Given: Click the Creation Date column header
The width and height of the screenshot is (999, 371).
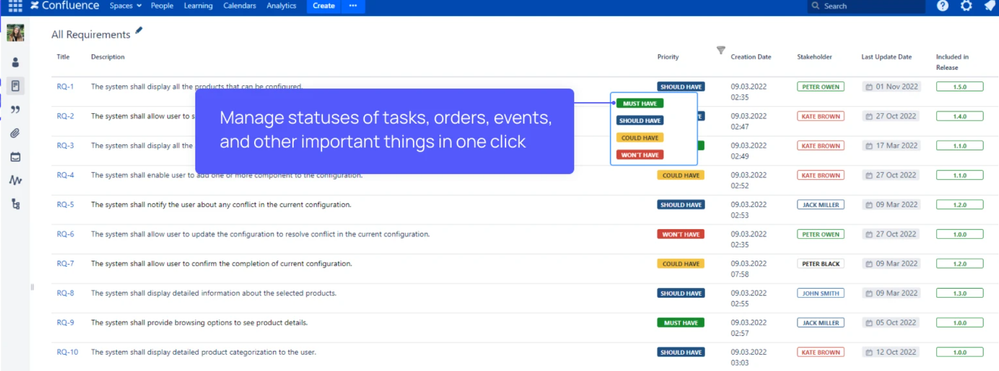Looking at the screenshot, I should pyautogui.click(x=751, y=57).
